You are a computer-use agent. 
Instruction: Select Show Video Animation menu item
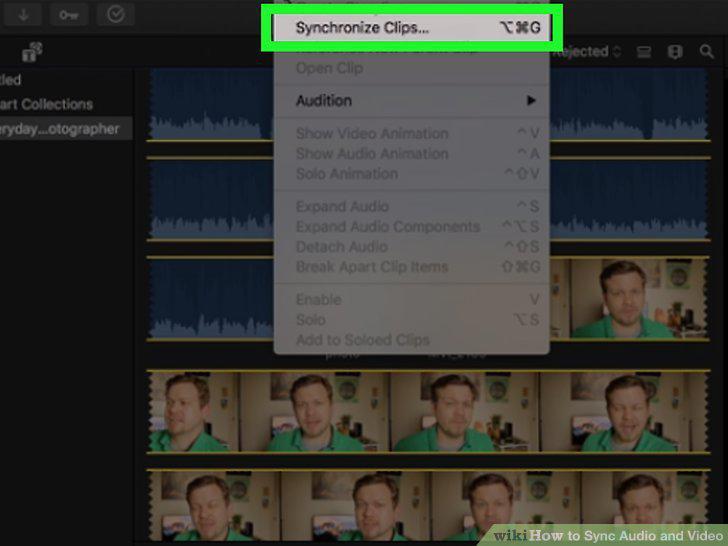pyautogui.click(x=411, y=134)
